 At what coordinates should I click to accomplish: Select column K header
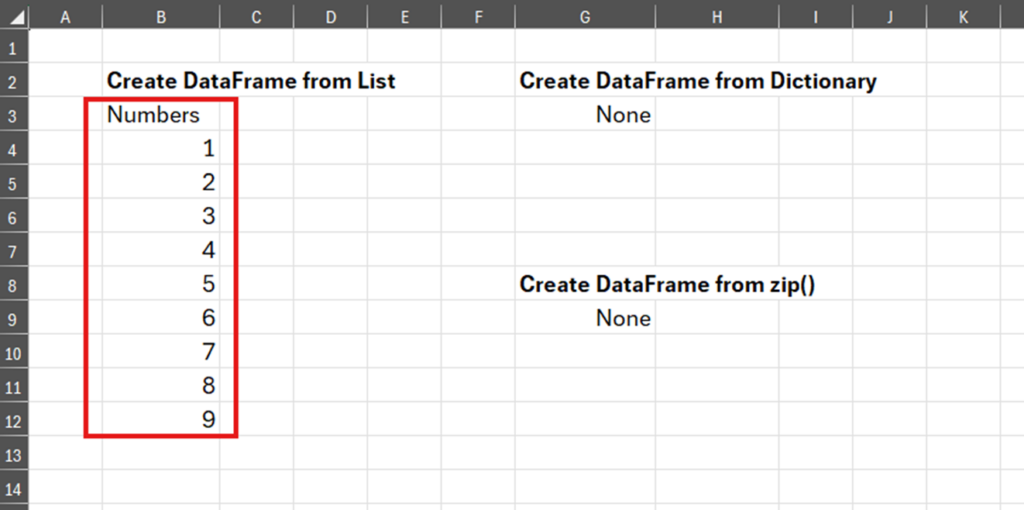click(x=963, y=18)
